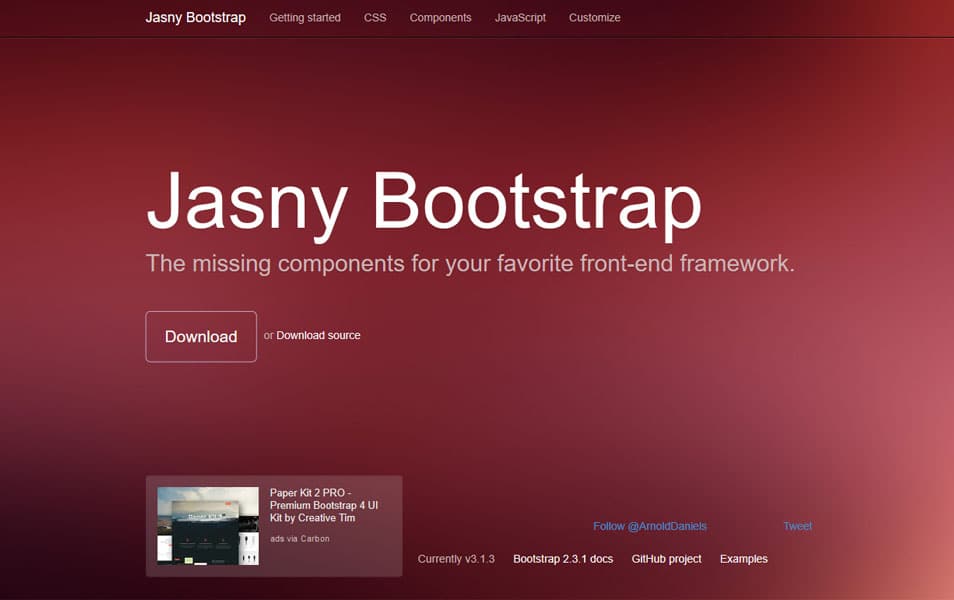Screen dimensions: 954x600
Task: Click the Tweet button
Action: pyautogui.click(x=797, y=525)
